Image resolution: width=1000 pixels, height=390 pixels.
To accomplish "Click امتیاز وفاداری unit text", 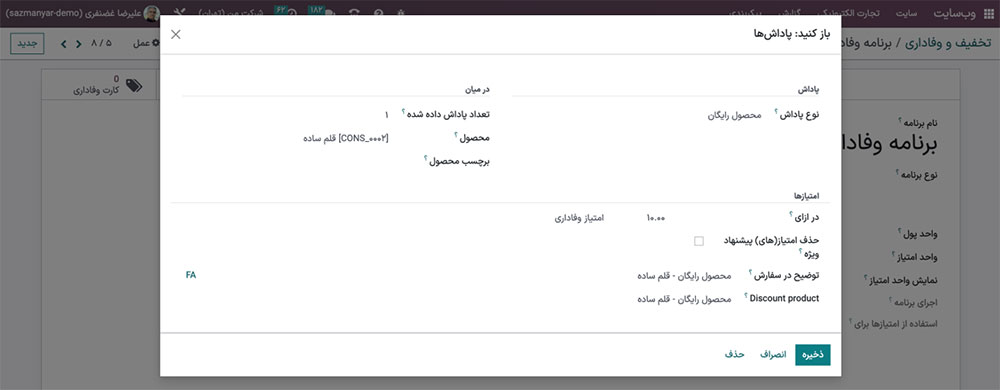I will click(579, 218).
